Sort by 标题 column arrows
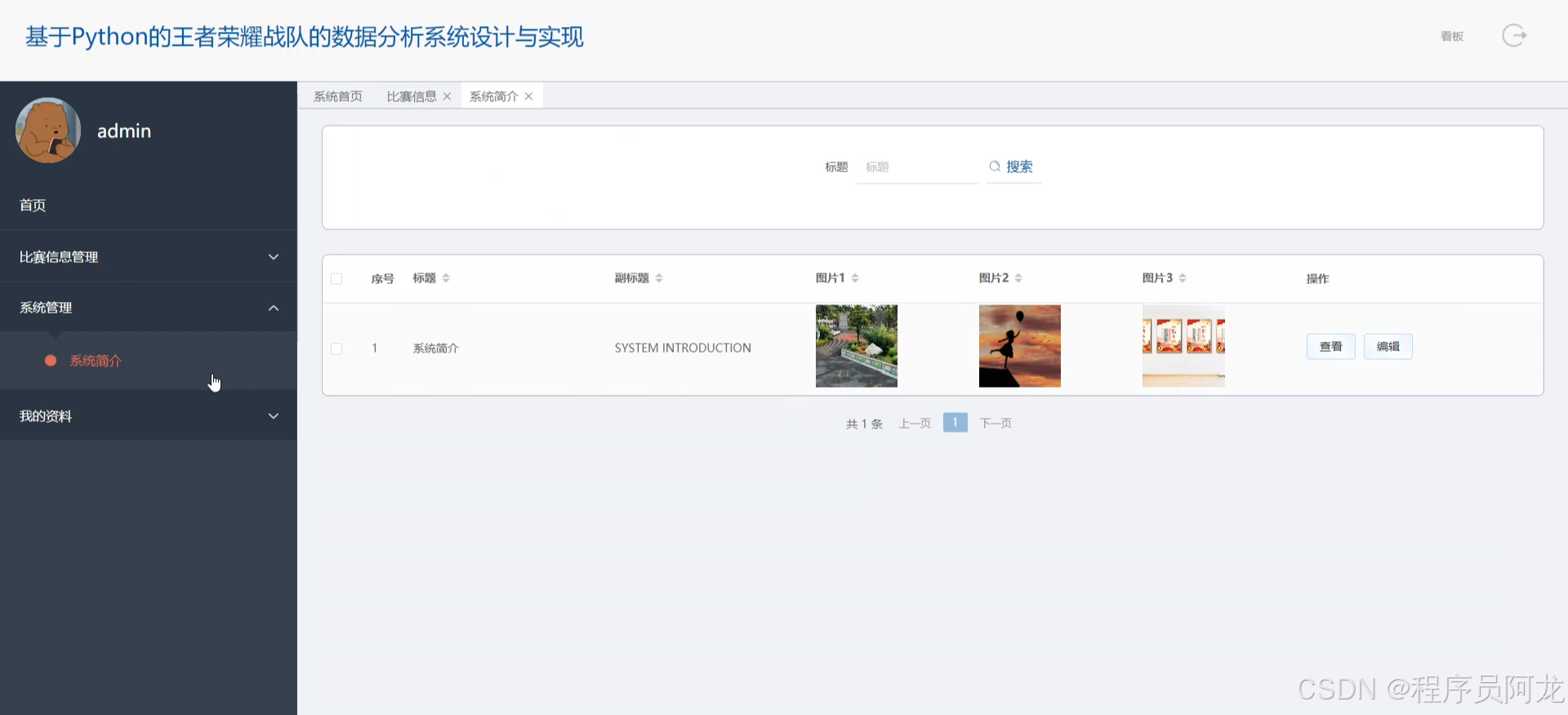Screen dimensions: 1568x715 click(446, 278)
